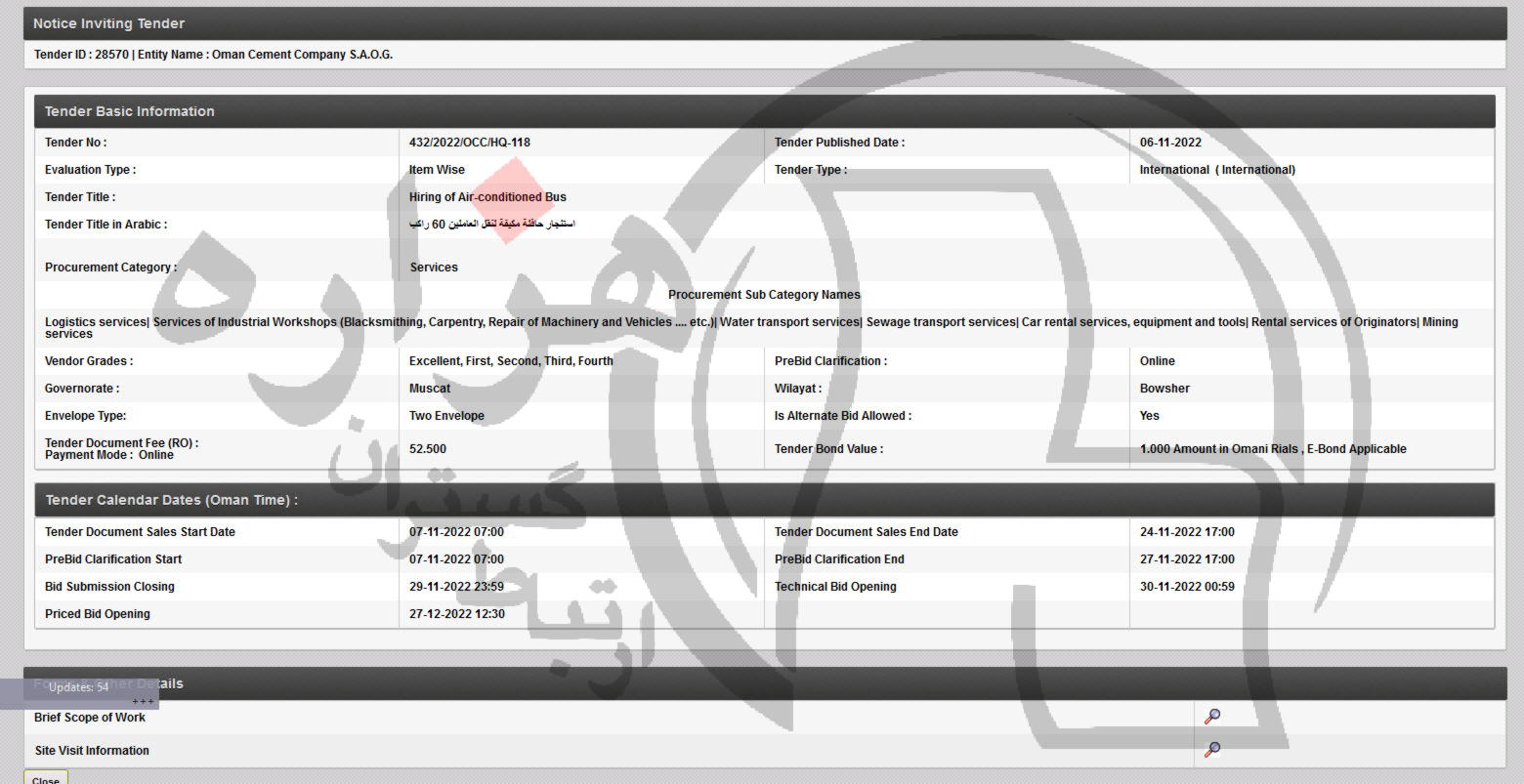
Task: Select Tender ID 28570 entity line
Action: [x=213, y=55]
